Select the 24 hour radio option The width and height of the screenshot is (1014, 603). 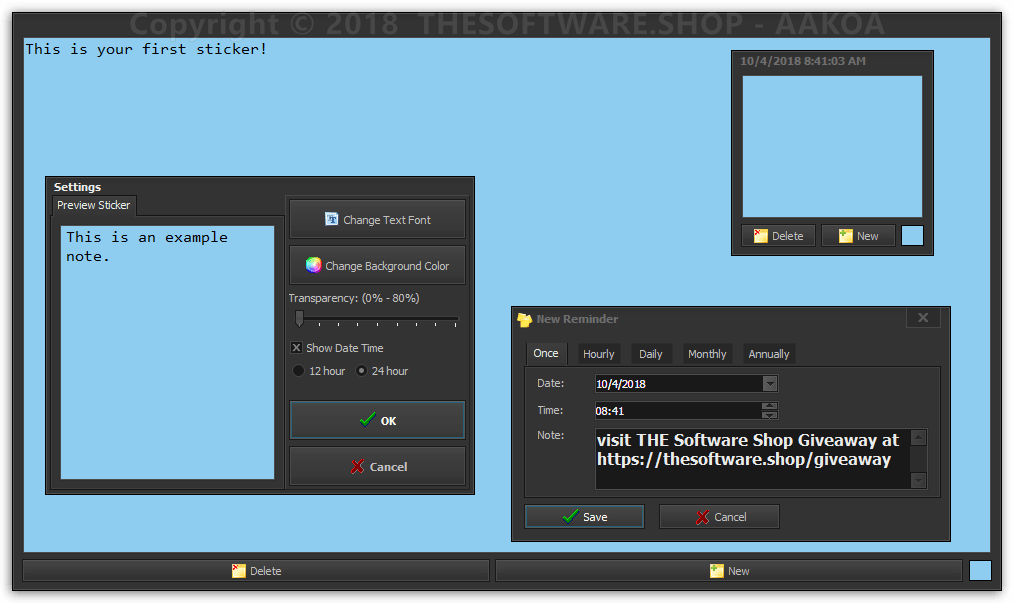click(x=362, y=371)
